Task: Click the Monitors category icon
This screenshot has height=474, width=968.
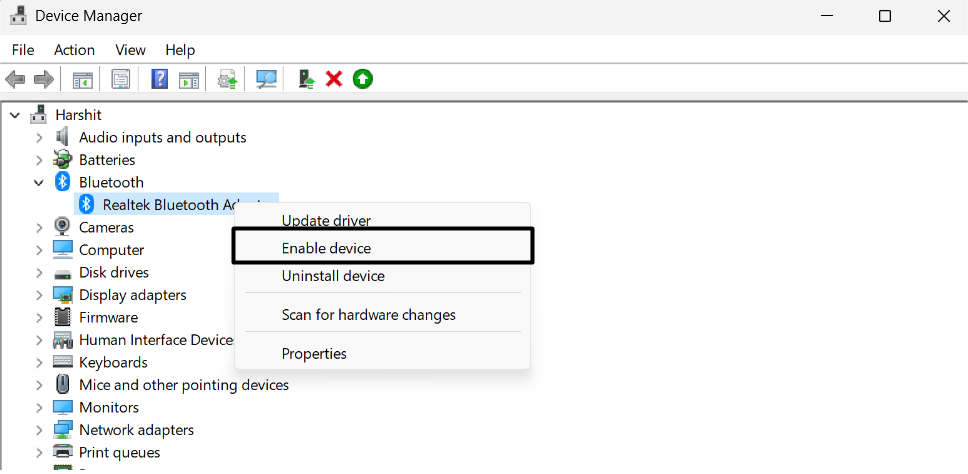Action: click(x=62, y=407)
